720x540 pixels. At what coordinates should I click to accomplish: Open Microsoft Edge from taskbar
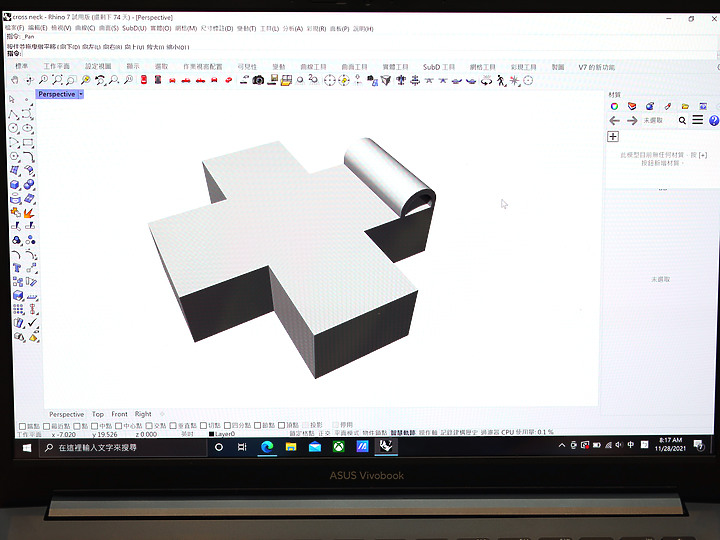point(267,446)
